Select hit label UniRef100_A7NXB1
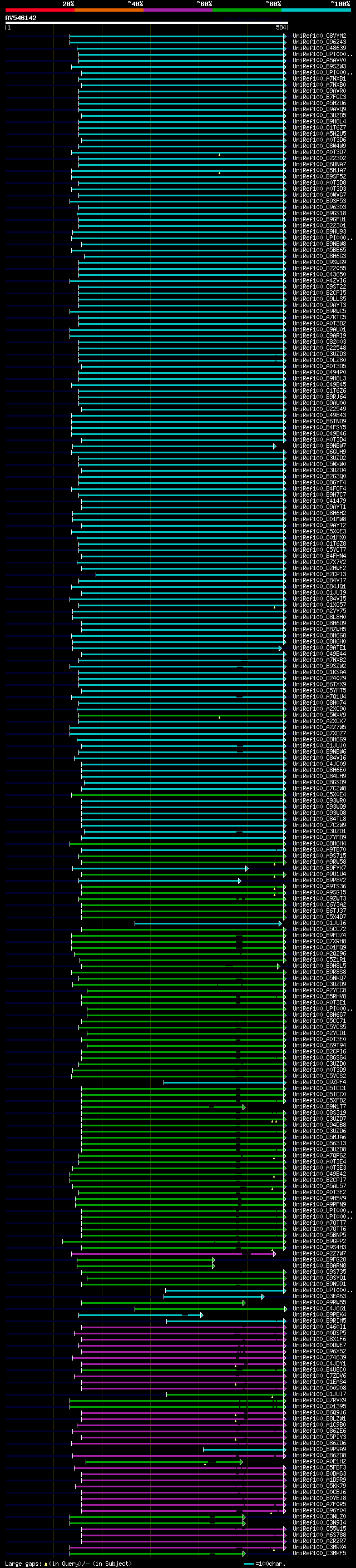Viewport: 356px width, 1568px height. click(319, 78)
